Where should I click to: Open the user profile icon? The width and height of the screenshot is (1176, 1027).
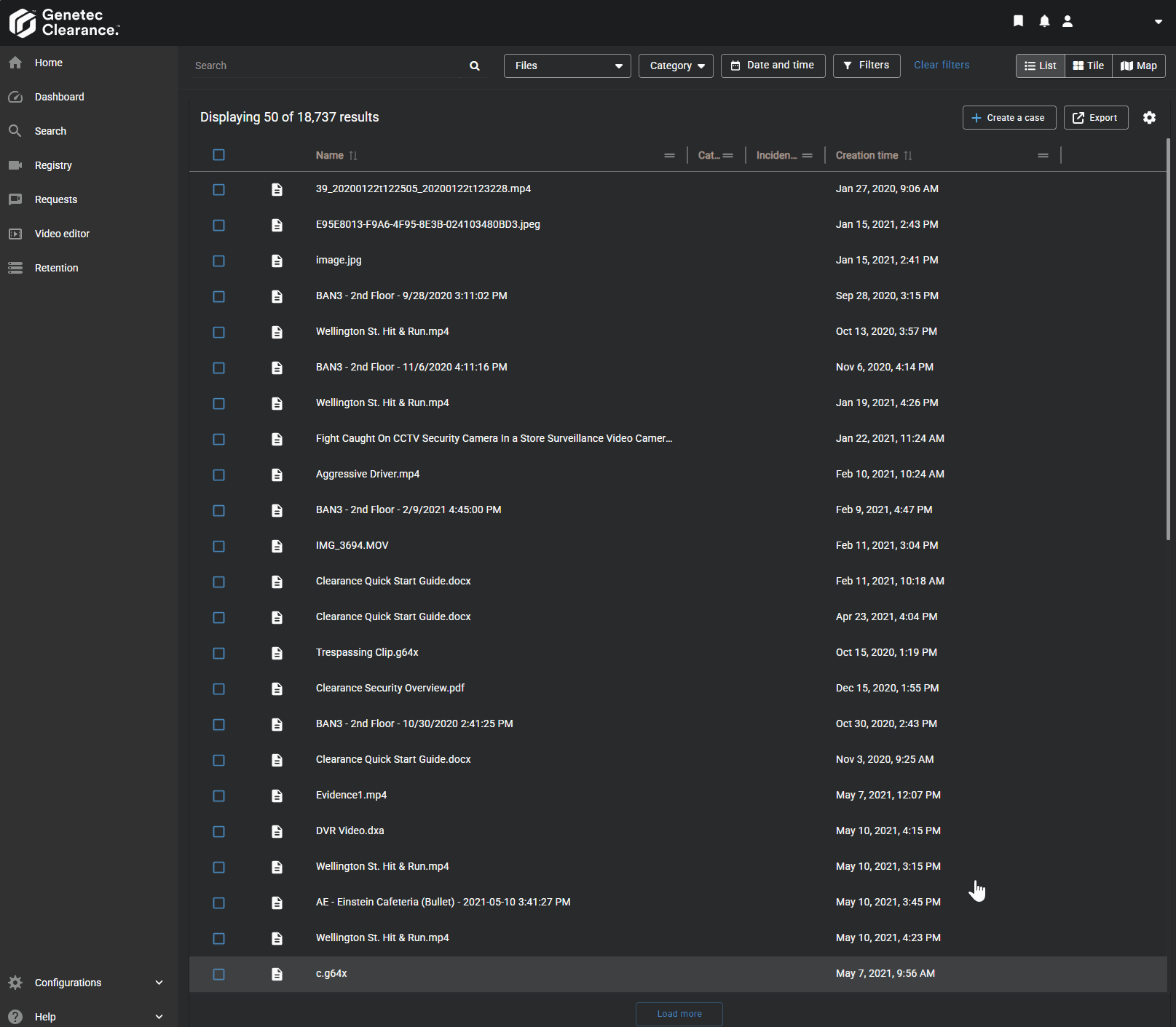(1068, 21)
